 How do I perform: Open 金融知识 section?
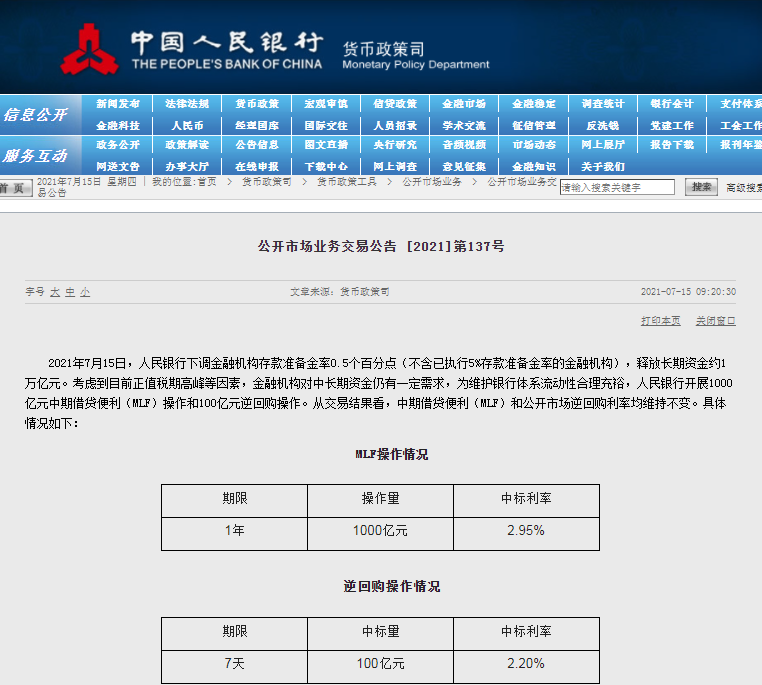[x=534, y=167]
